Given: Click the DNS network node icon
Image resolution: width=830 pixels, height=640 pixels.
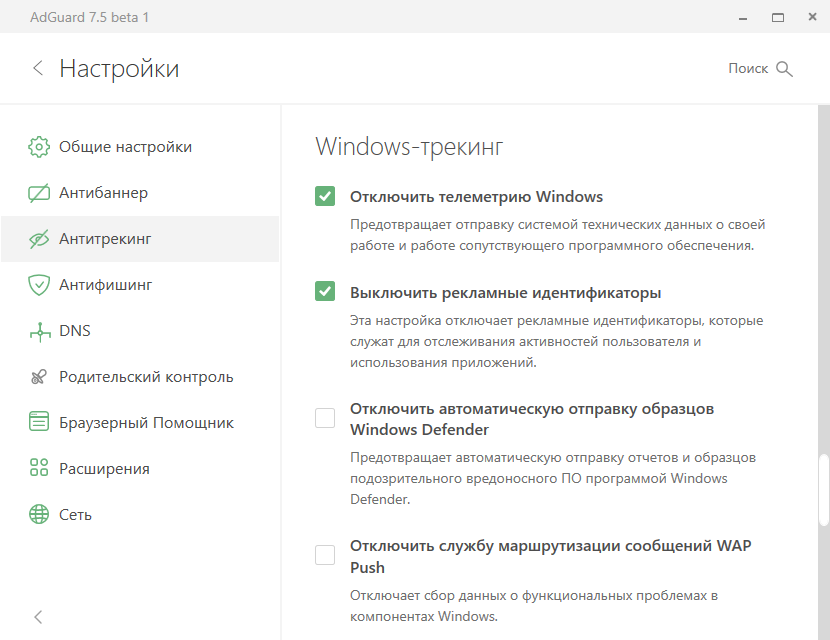Looking at the screenshot, I should [x=40, y=331].
